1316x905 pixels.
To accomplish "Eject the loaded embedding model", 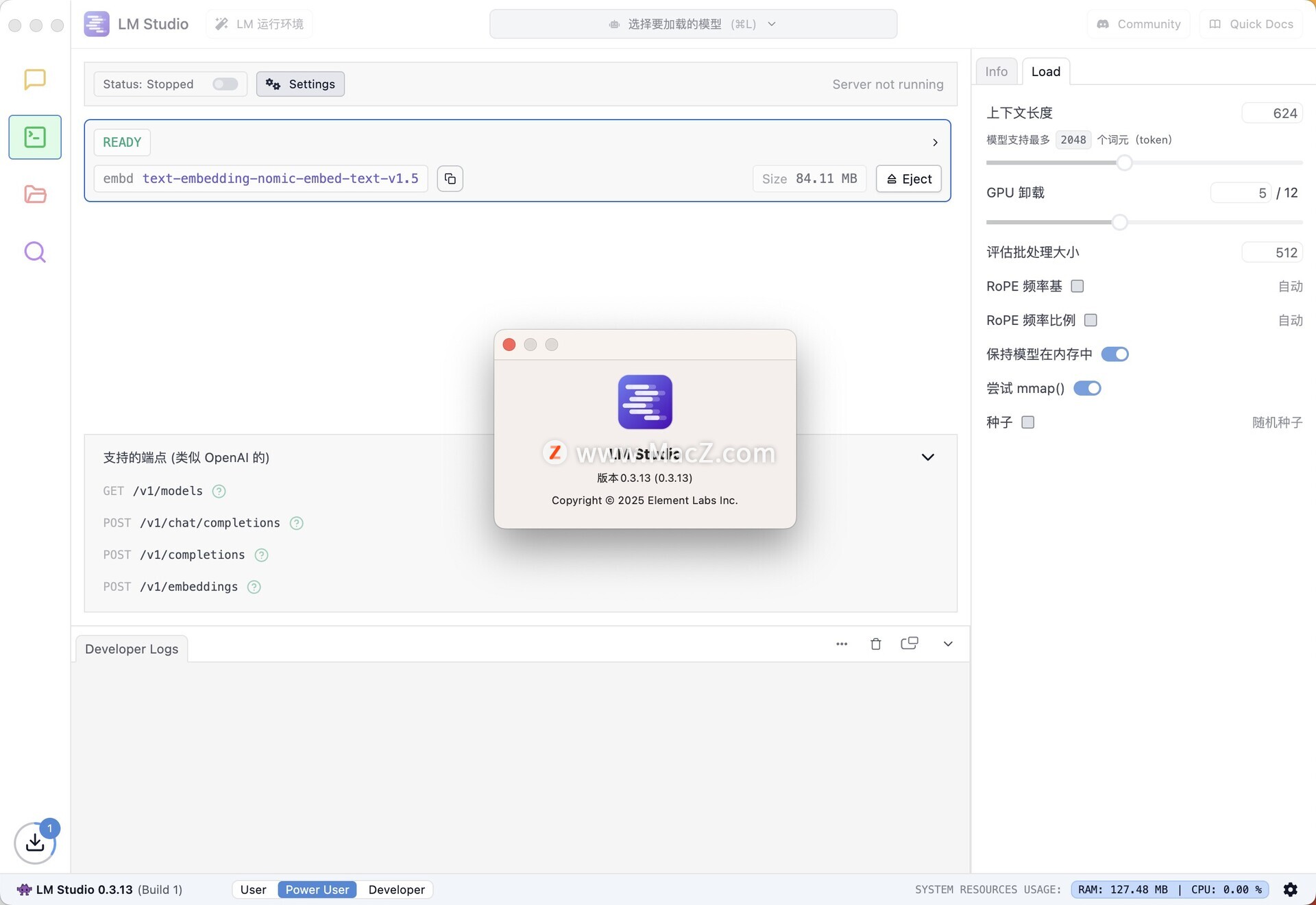I will point(909,178).
